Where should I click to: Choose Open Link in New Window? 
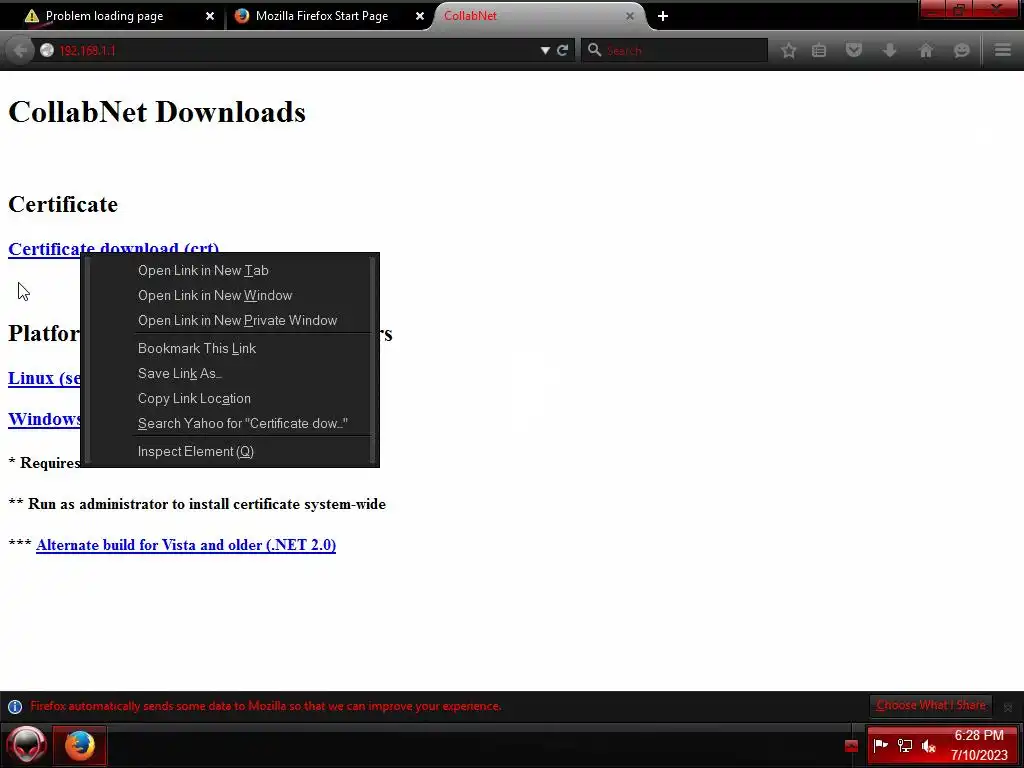(x=229, y=295)
